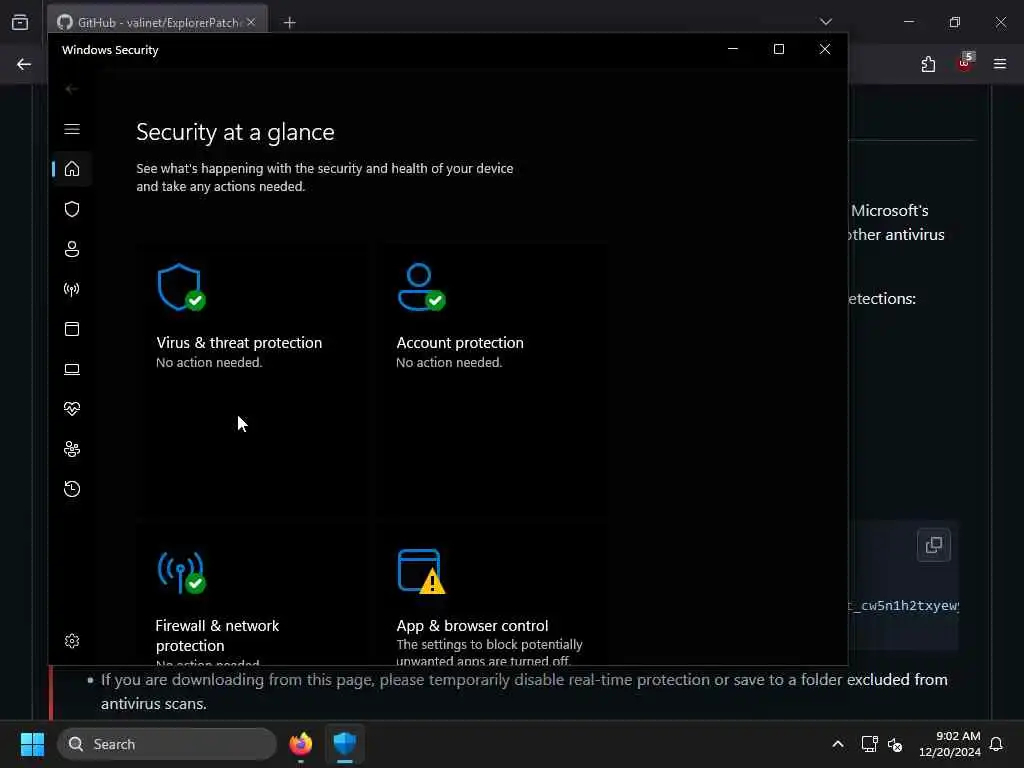Click 'No action needed.' under Virus & threat protection
The width and height of the screenshot is (1024, 768).
[209, 362]
